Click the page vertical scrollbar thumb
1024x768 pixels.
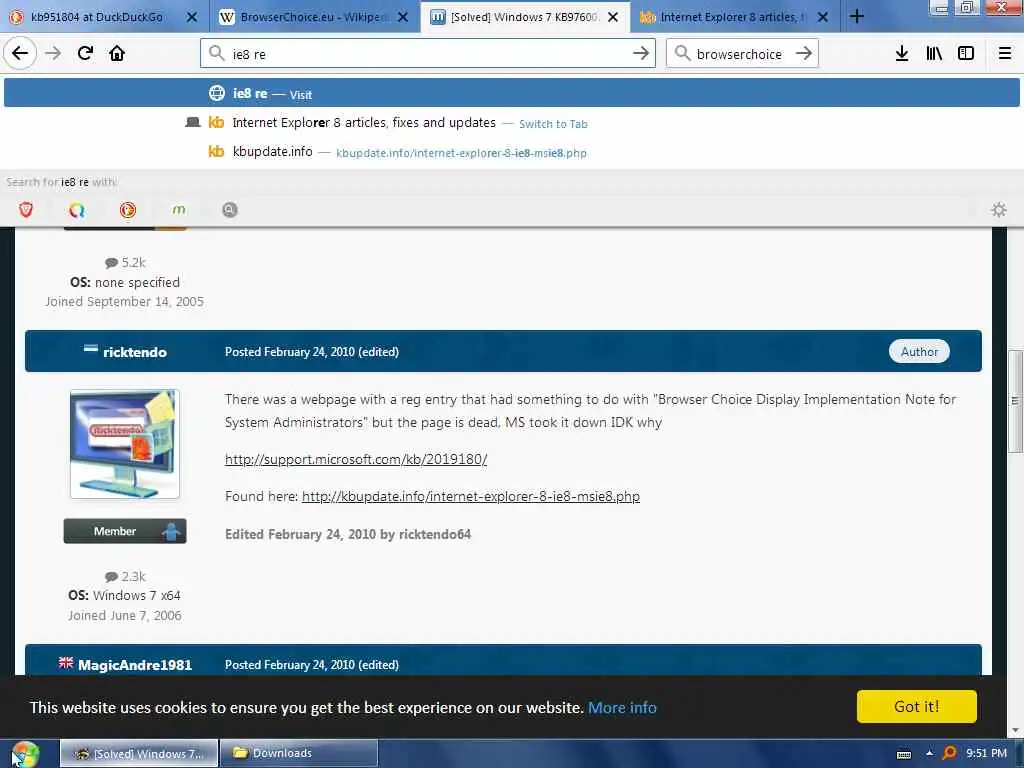tap(1015, 401)
